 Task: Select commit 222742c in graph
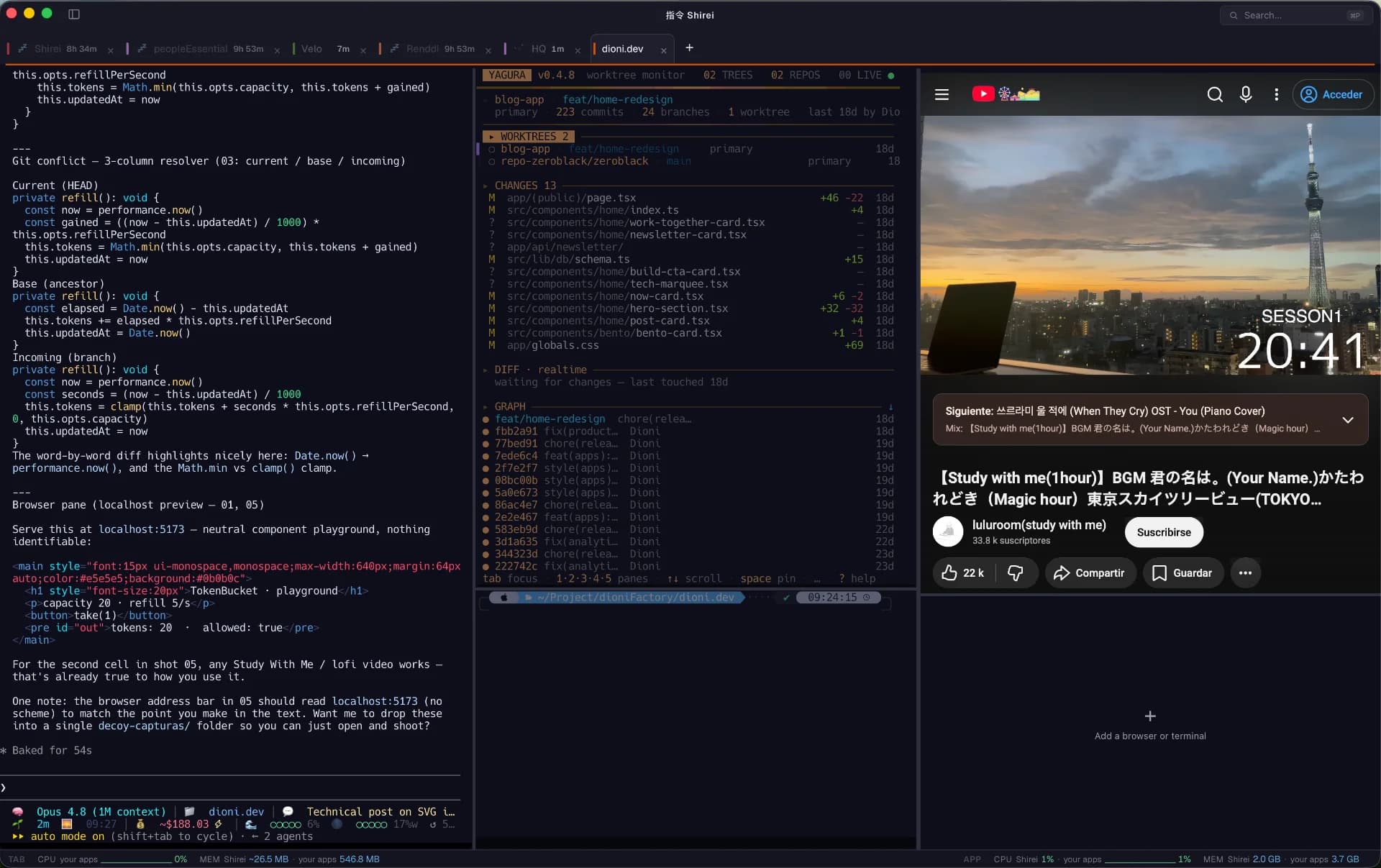coord(689,566)
